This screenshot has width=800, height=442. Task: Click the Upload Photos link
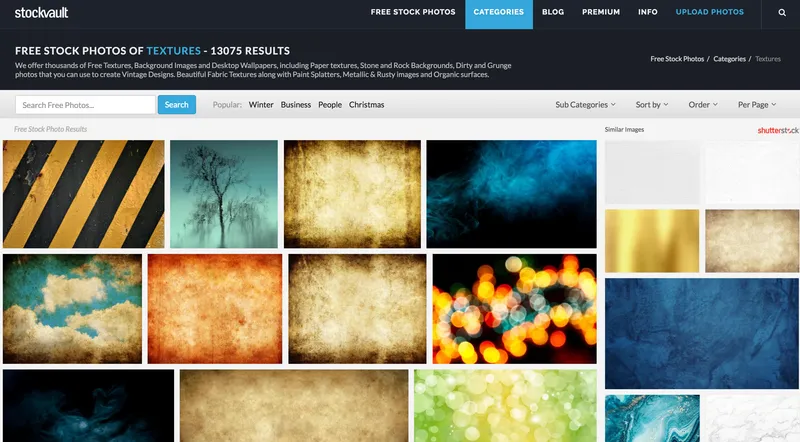coord(709,12)
